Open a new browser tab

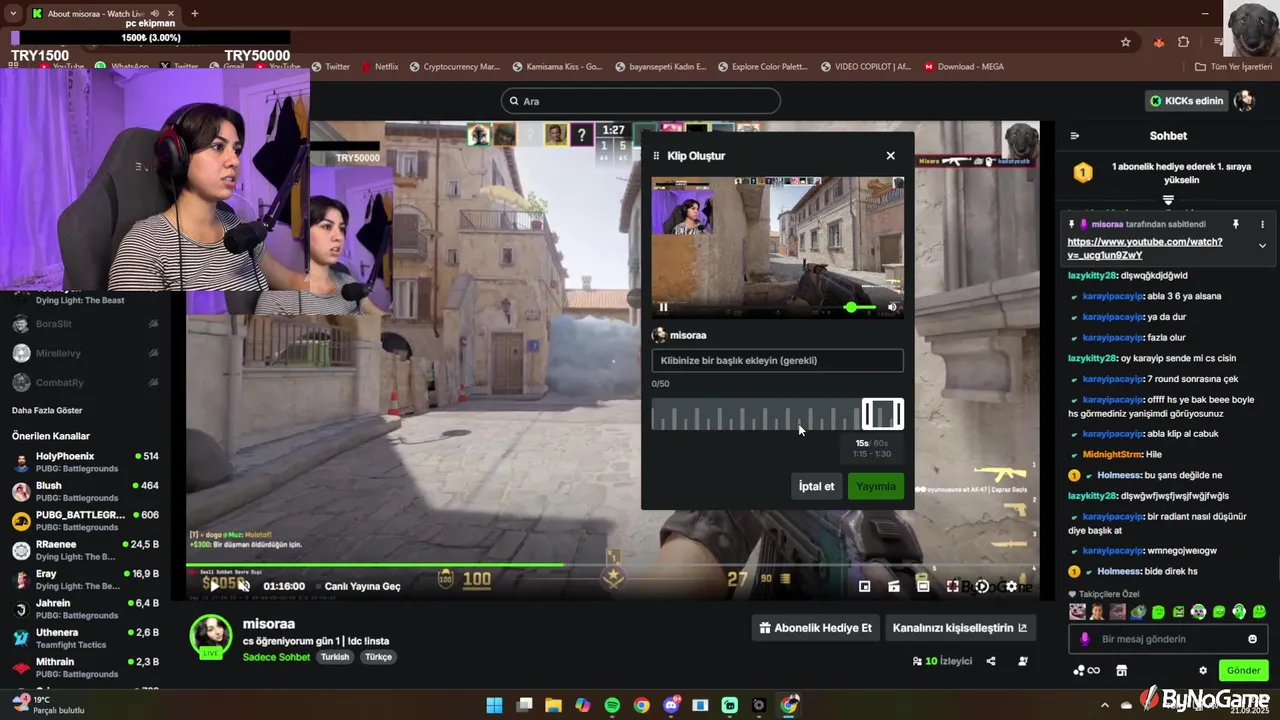[194, 13]
